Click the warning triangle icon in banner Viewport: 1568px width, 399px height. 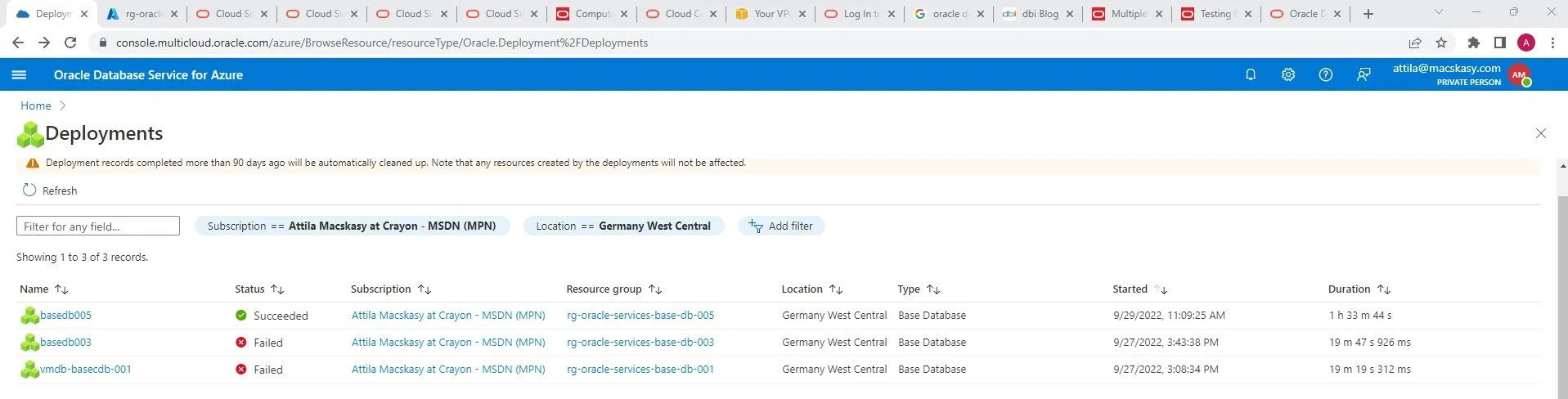33,163
